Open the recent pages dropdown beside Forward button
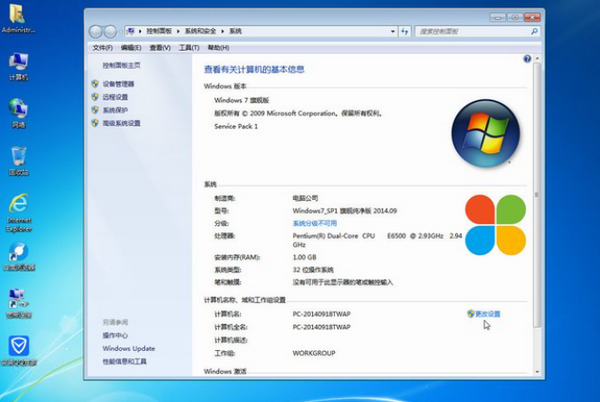 click(120, 32)
